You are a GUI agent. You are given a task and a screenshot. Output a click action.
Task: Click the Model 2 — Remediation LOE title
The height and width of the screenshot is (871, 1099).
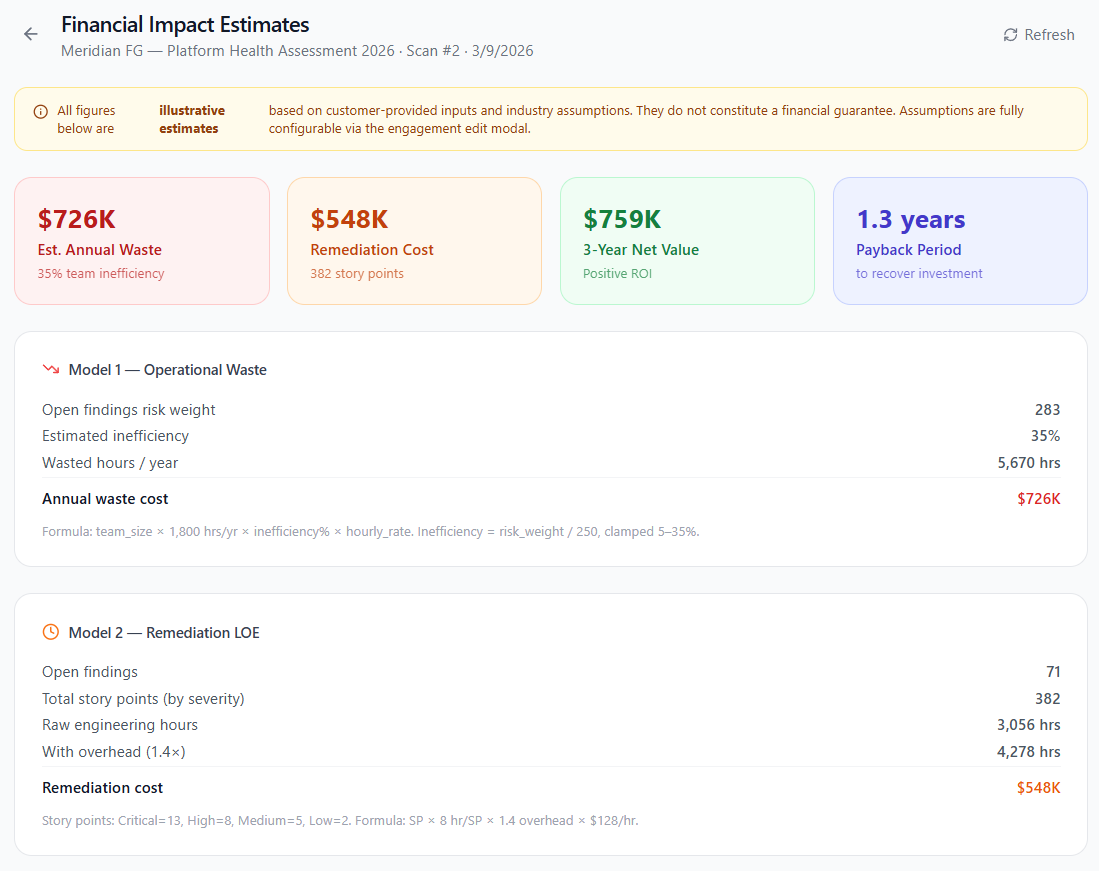tap(164, 633)
